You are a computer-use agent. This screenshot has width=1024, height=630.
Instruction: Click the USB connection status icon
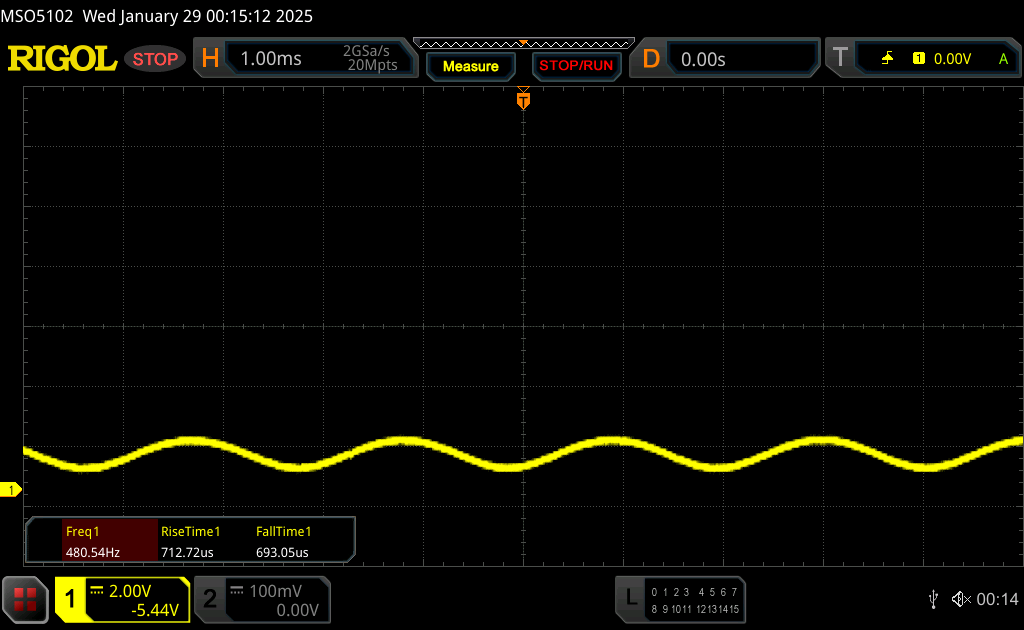pyautogui.click(x=933, y=599)
